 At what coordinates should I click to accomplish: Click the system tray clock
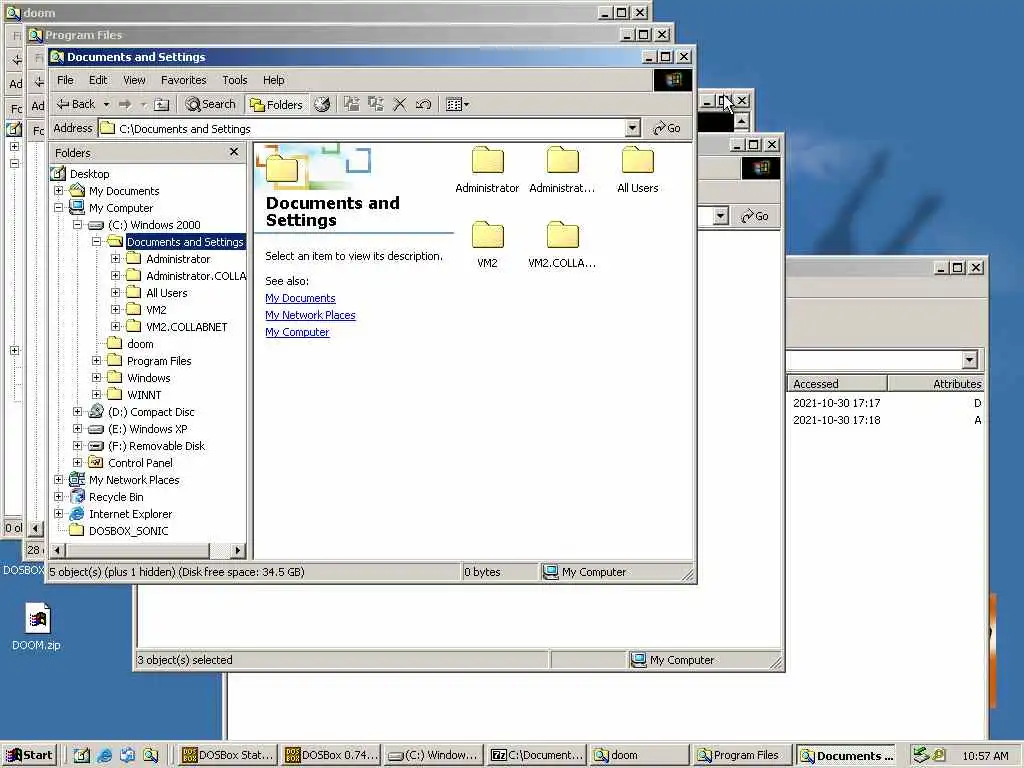click(x=985, y=756)
